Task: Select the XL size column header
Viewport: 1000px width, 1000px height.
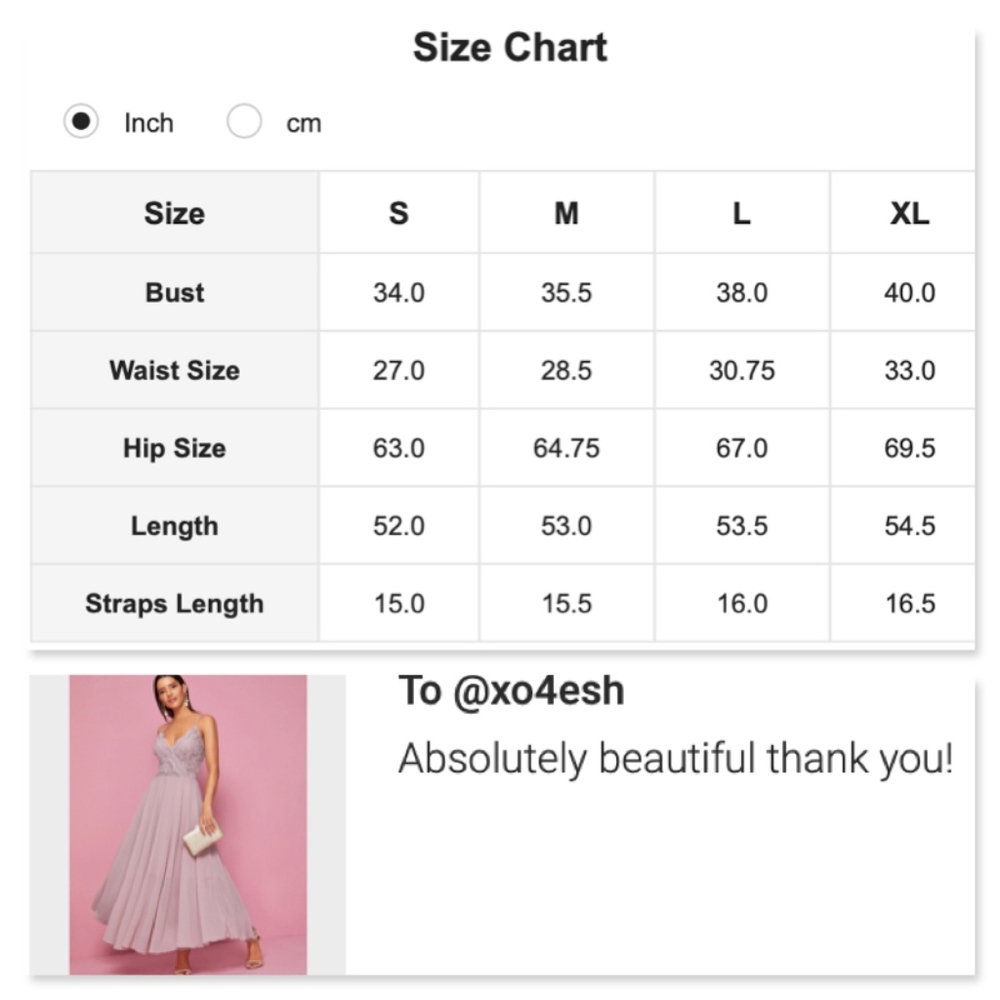Action: (x=909, y=213)
